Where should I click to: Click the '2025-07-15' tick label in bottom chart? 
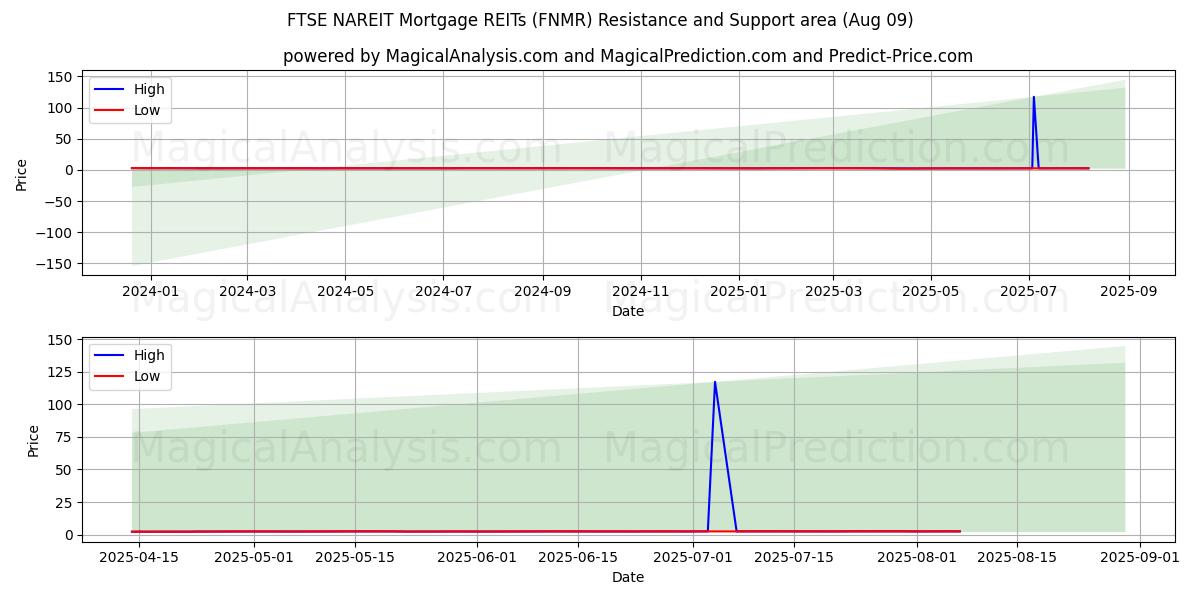(x=794, y=557)
